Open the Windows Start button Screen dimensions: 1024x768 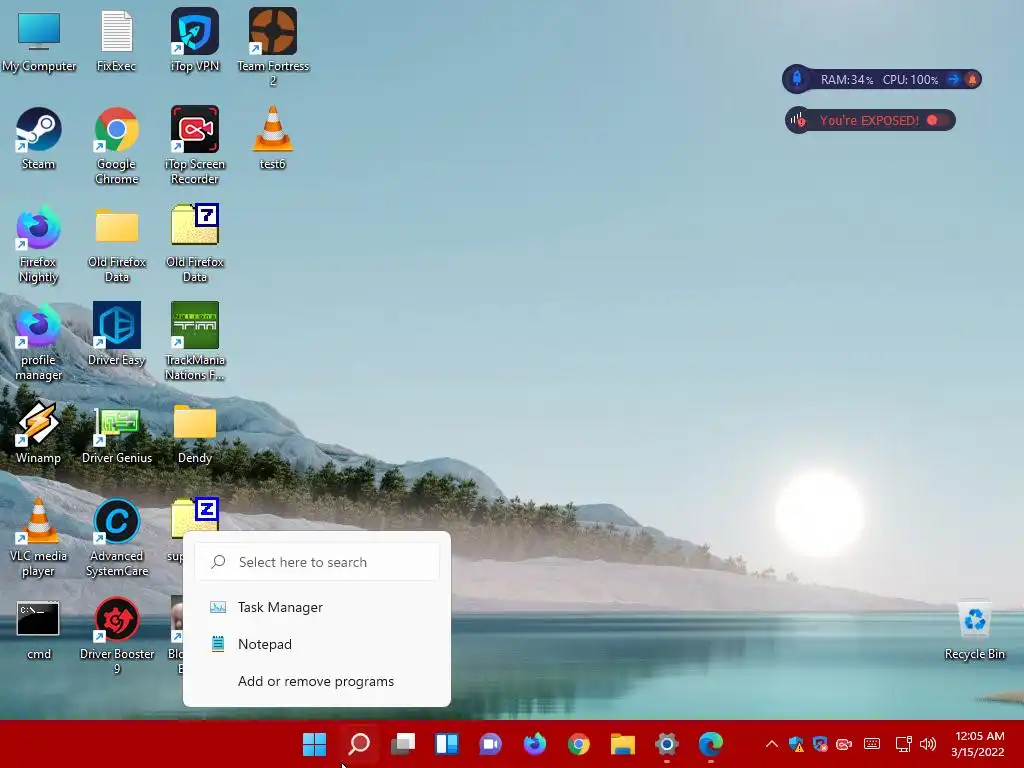coord(314,744)
